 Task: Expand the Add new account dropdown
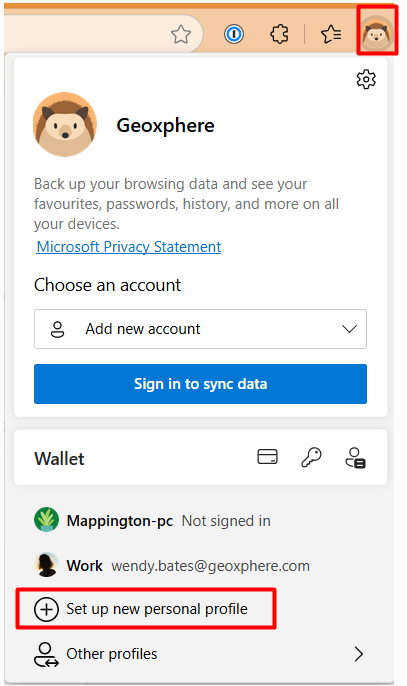(200, 329)
